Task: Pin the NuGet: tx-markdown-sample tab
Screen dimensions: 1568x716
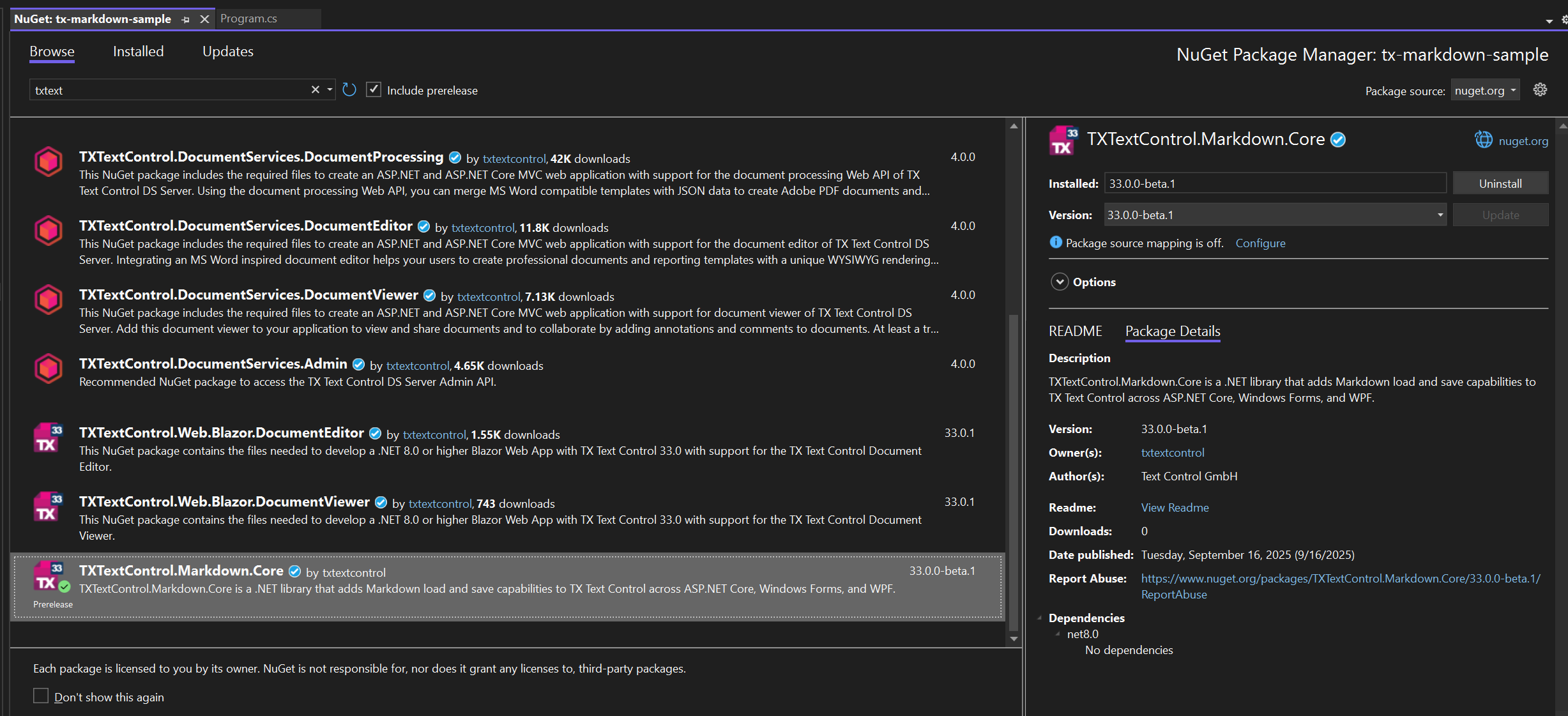Action: [x=185, y=19]
